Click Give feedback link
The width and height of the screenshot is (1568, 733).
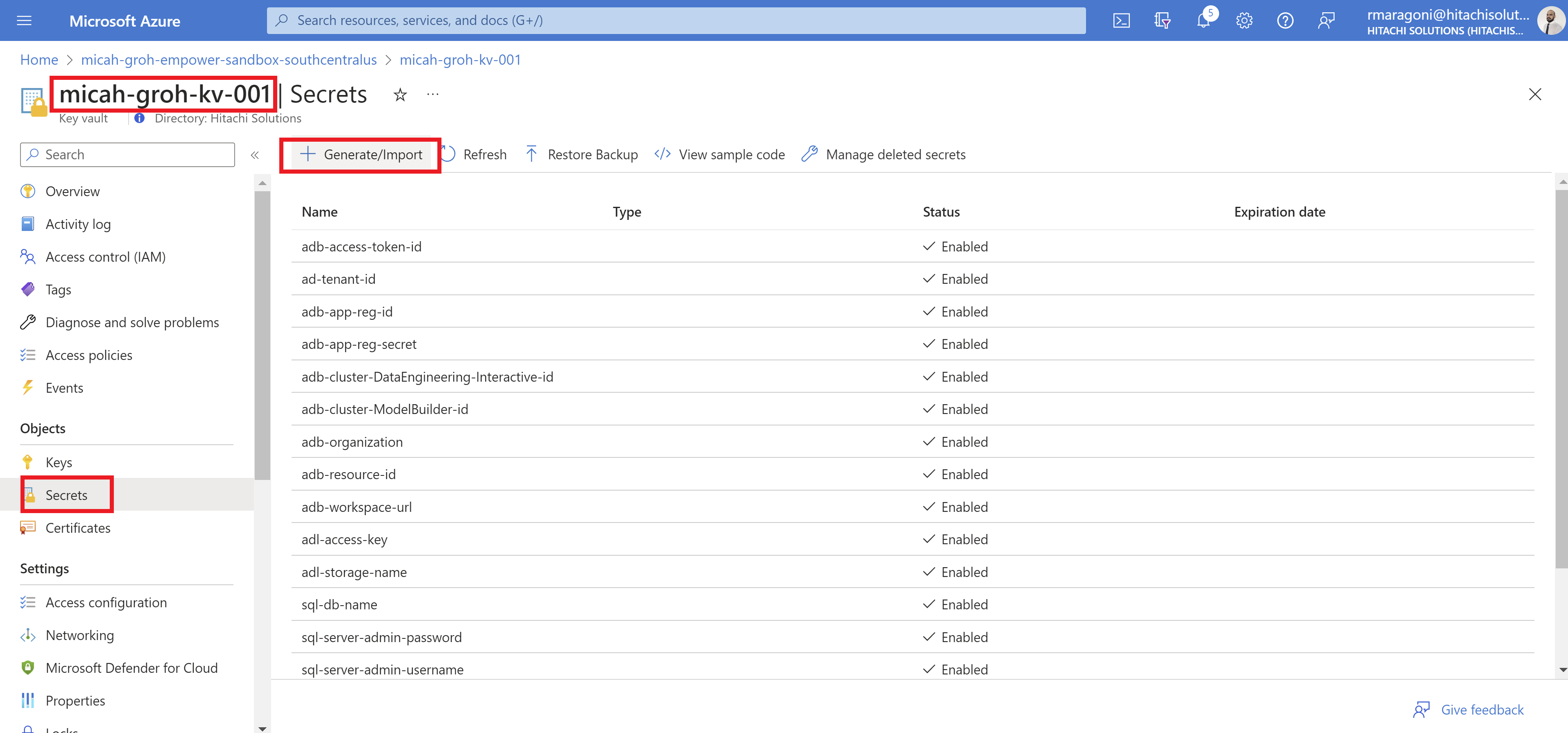tap(1469, 710)
